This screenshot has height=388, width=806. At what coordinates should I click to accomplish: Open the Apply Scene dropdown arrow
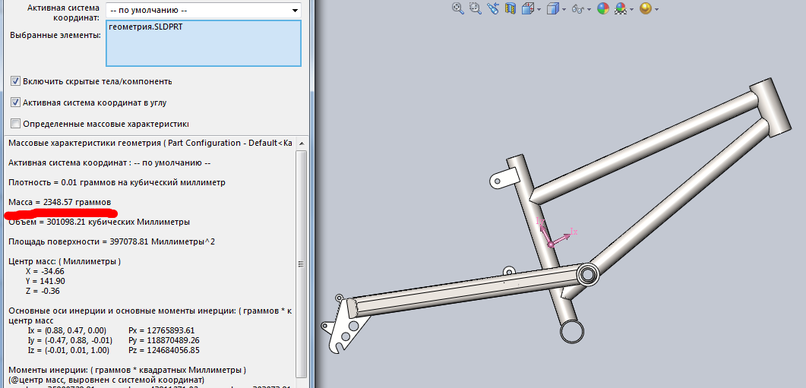pos(631,9)
